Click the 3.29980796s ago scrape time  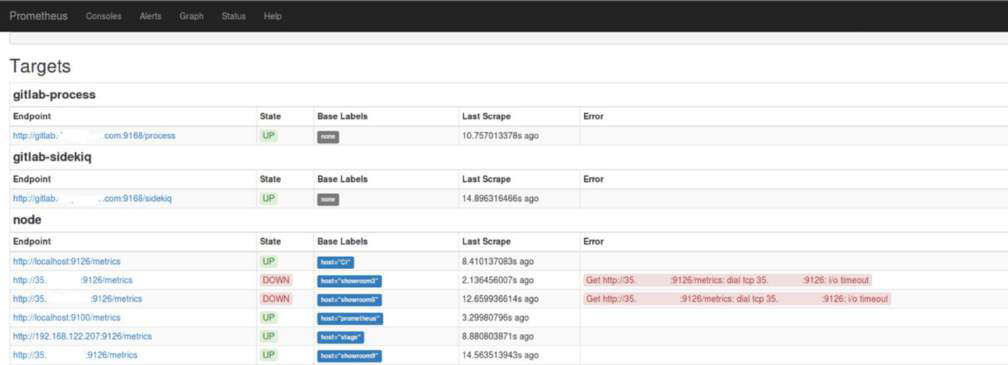click(495, 317)
